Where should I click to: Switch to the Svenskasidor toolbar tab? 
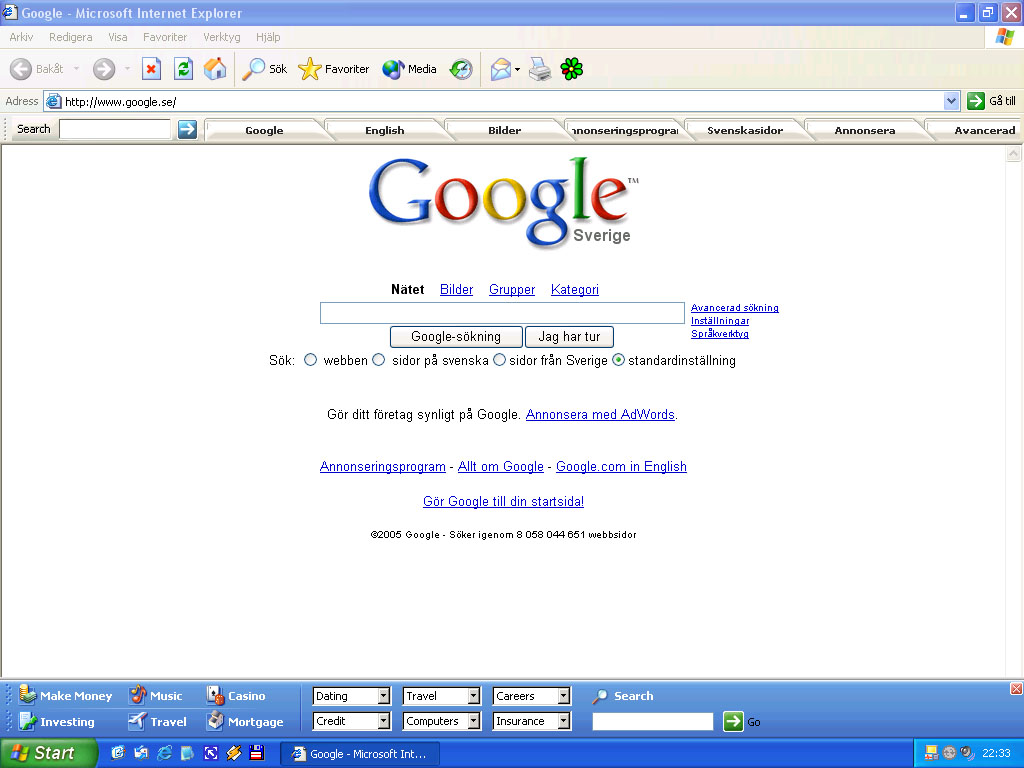pos(745,130)
